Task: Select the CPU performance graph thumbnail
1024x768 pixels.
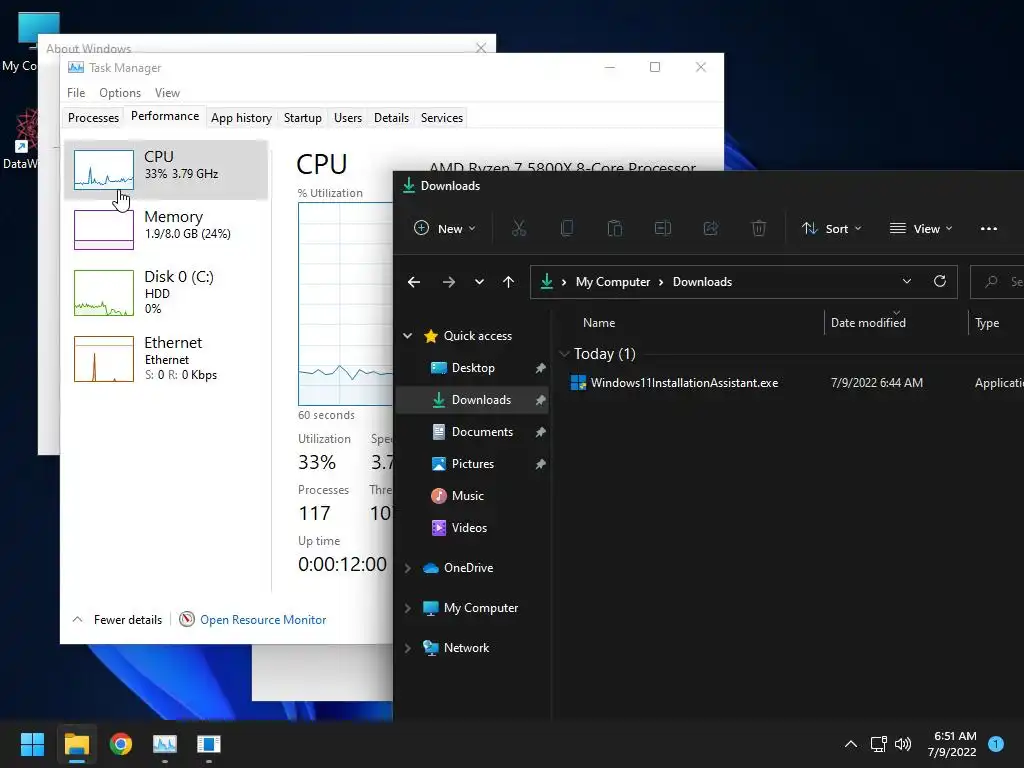Action: click(104, 170)
